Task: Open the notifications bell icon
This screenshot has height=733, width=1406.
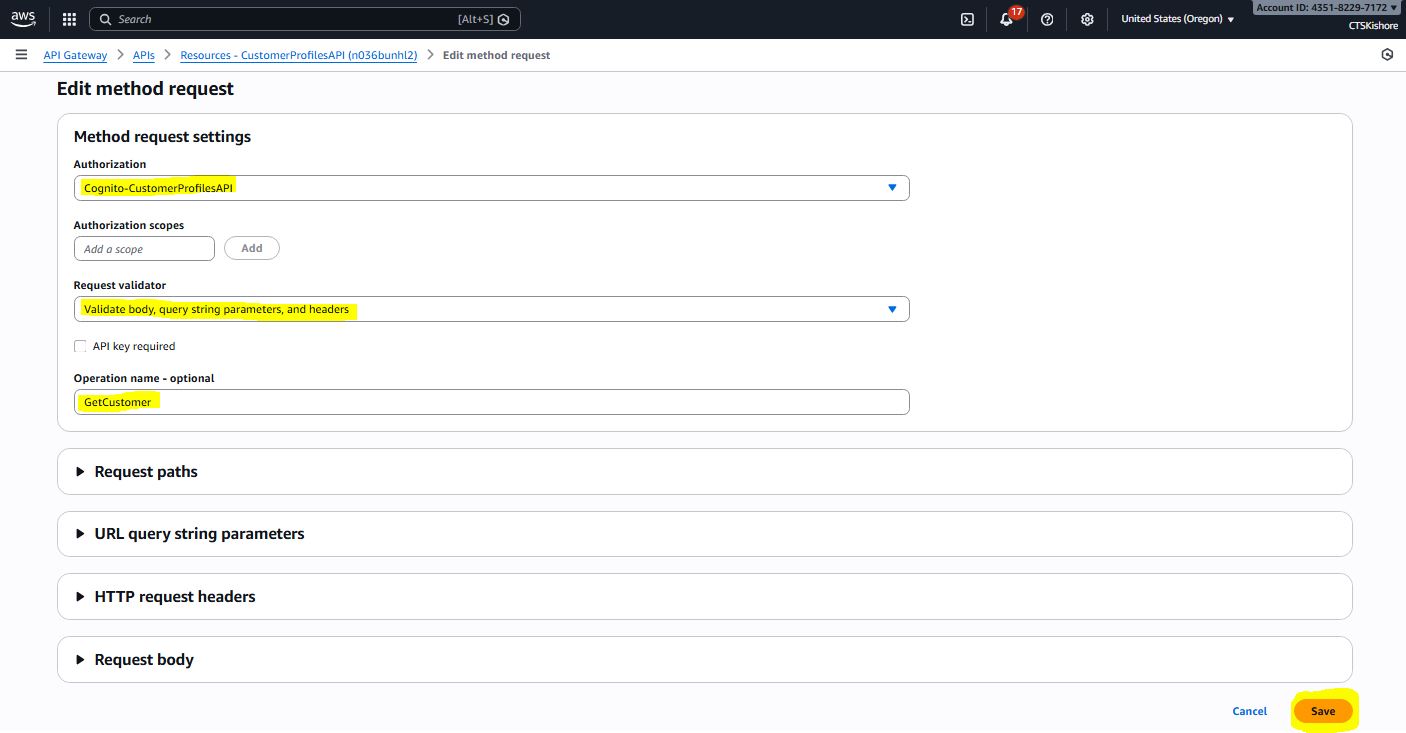Action: pyautogui.click(x=1006, y=19)
